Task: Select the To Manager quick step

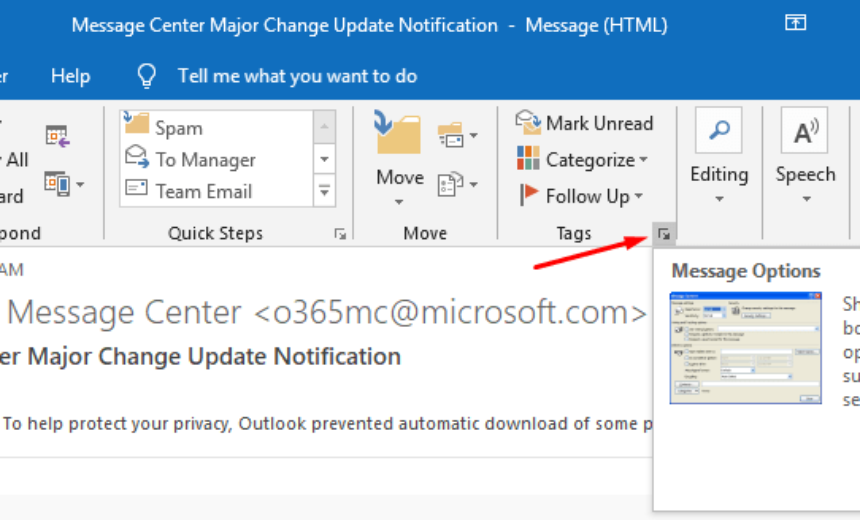Action: click(x=217, y=160)
